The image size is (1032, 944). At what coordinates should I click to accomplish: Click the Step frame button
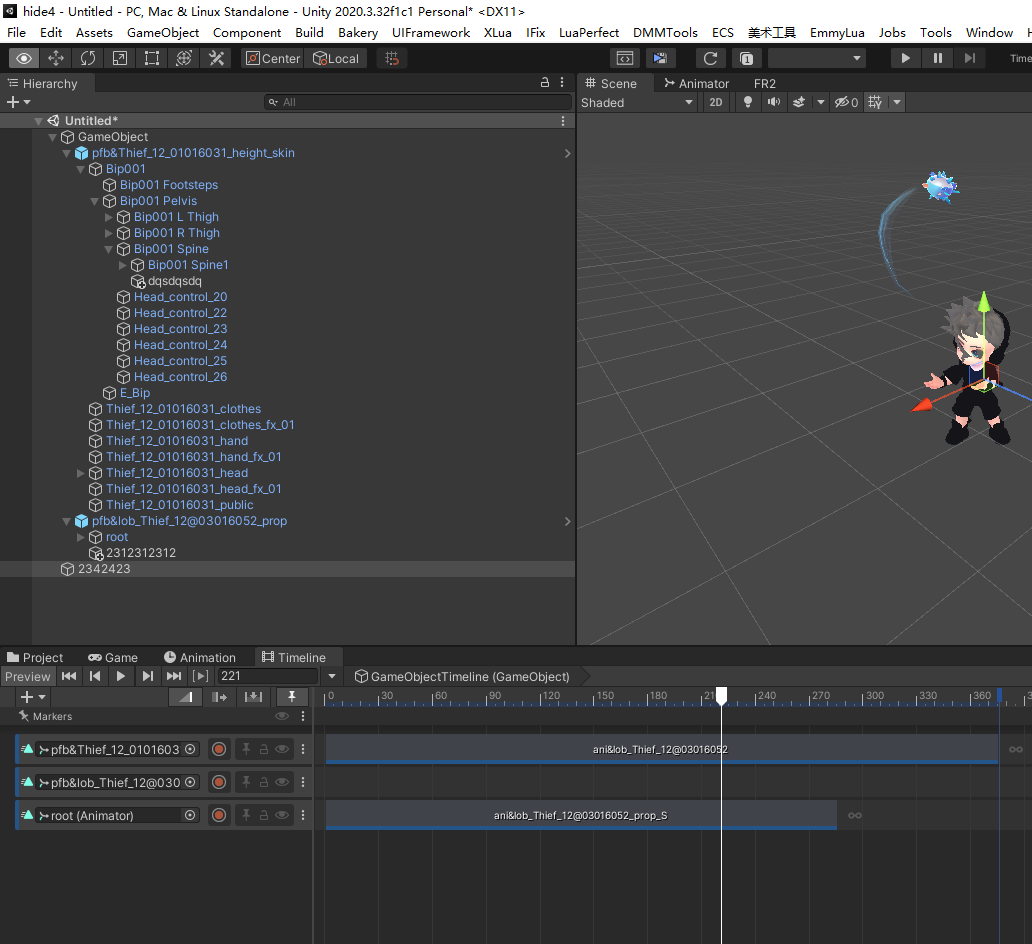[x=969, y=59]
